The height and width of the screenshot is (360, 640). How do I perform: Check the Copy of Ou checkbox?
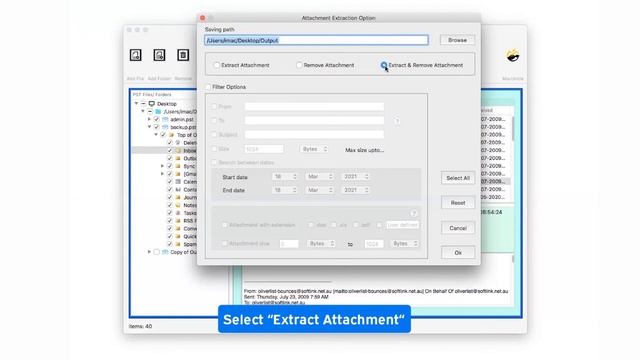(156, 252)
